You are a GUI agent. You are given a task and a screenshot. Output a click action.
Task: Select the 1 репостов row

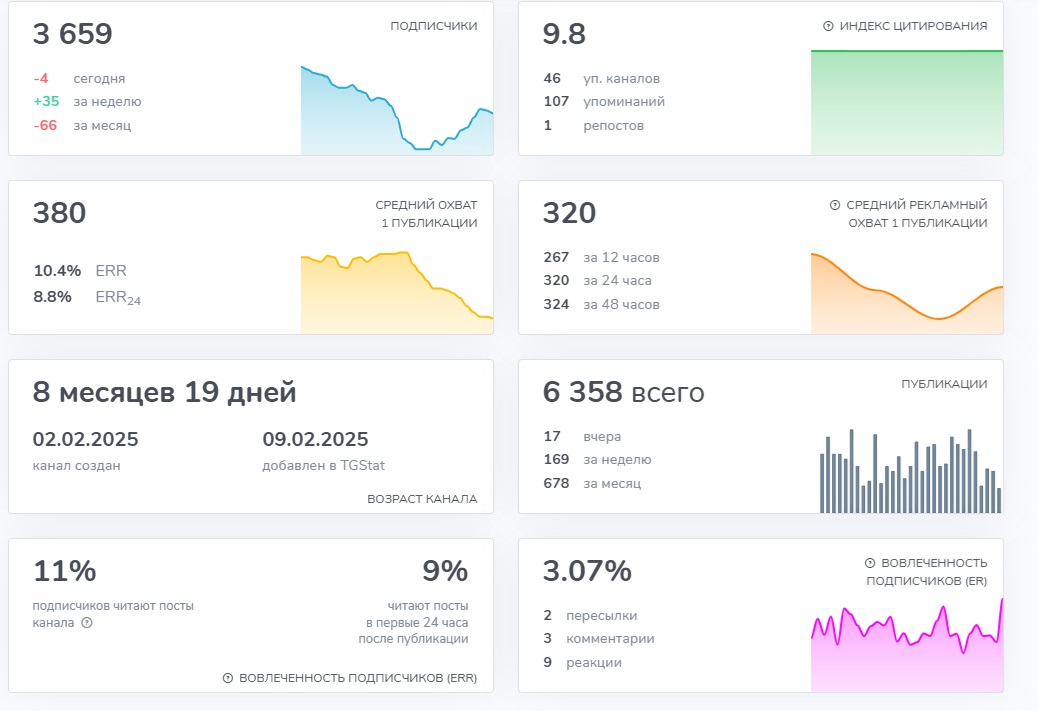(x=594, y=126)
